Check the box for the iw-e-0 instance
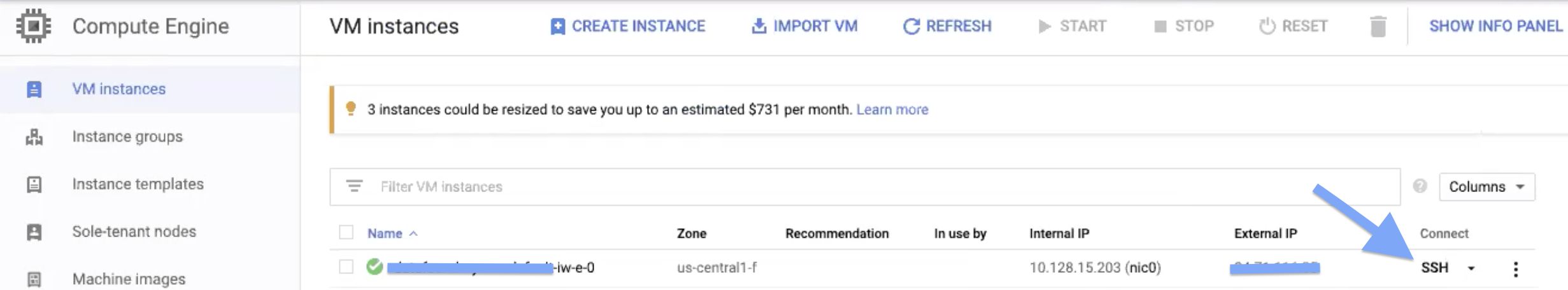1568x290 pixels. coord(346,267)
